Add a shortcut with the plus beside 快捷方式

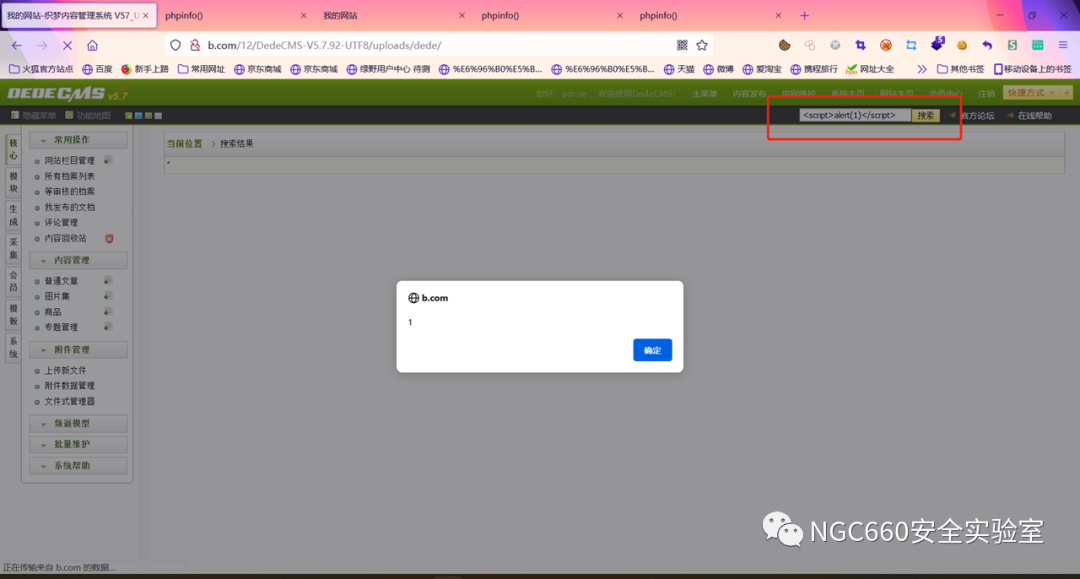[1067, 93]
